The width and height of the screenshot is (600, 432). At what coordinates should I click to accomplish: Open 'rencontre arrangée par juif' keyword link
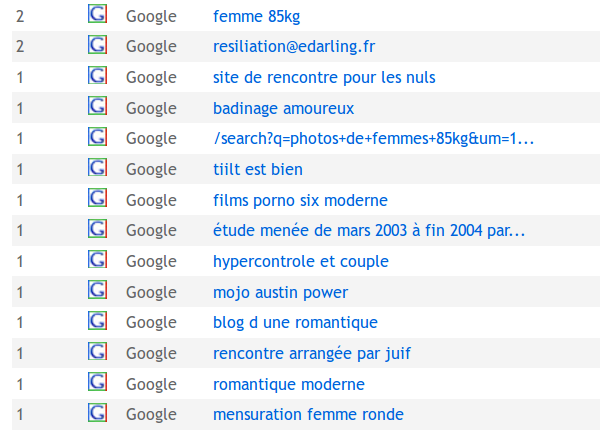coord(312,353)
